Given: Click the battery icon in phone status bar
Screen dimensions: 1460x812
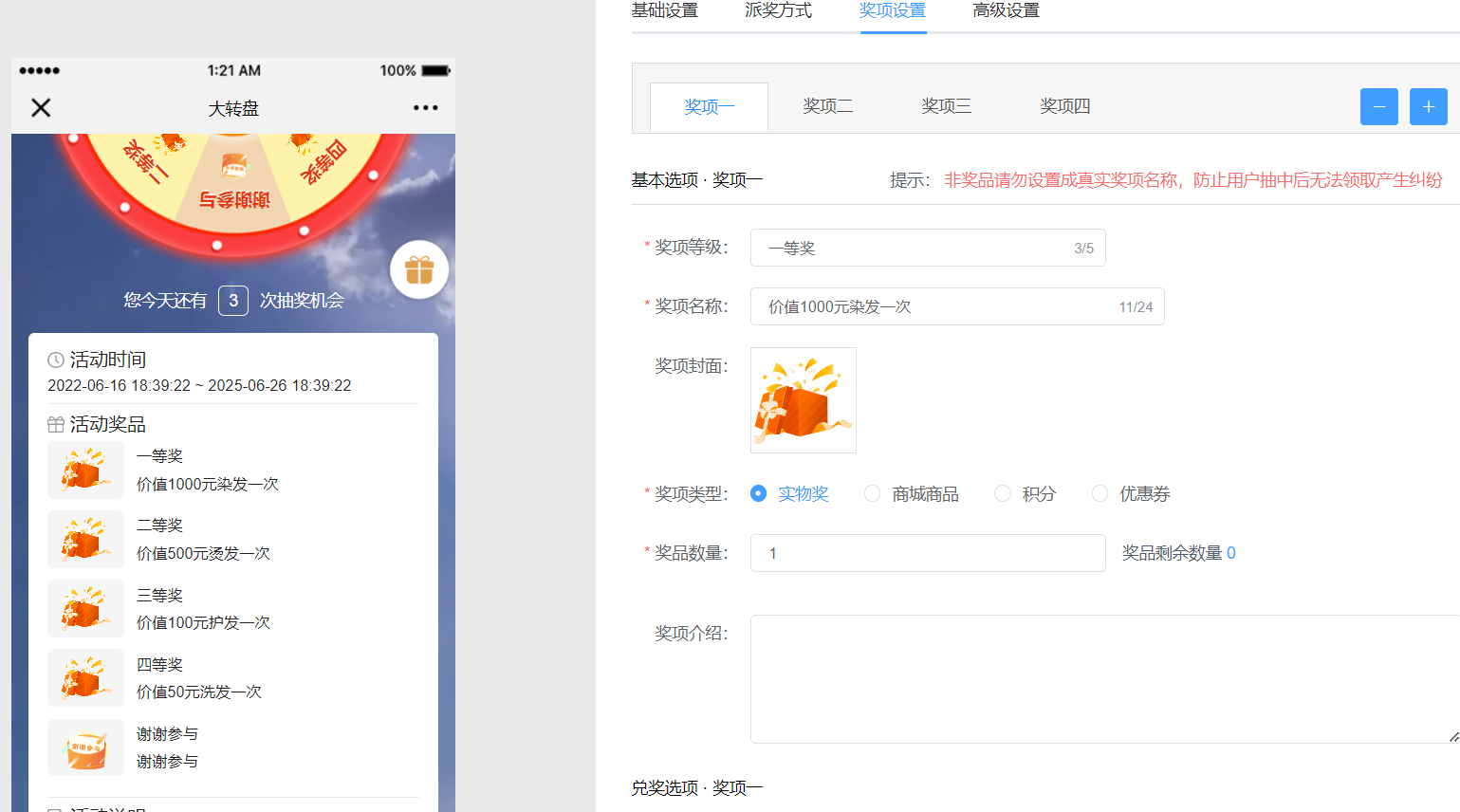Looking at the screenshot, I should coord(436,70).
